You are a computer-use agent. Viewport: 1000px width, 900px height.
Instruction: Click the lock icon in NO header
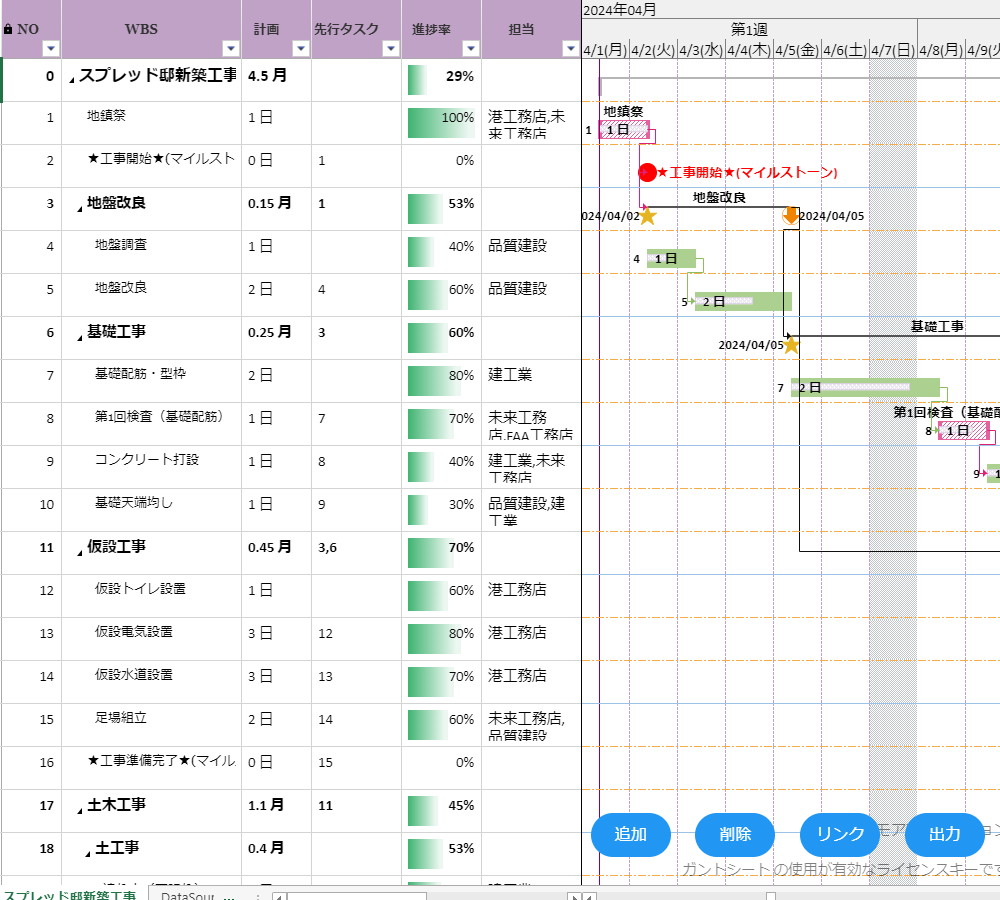(x=8, y=29)
